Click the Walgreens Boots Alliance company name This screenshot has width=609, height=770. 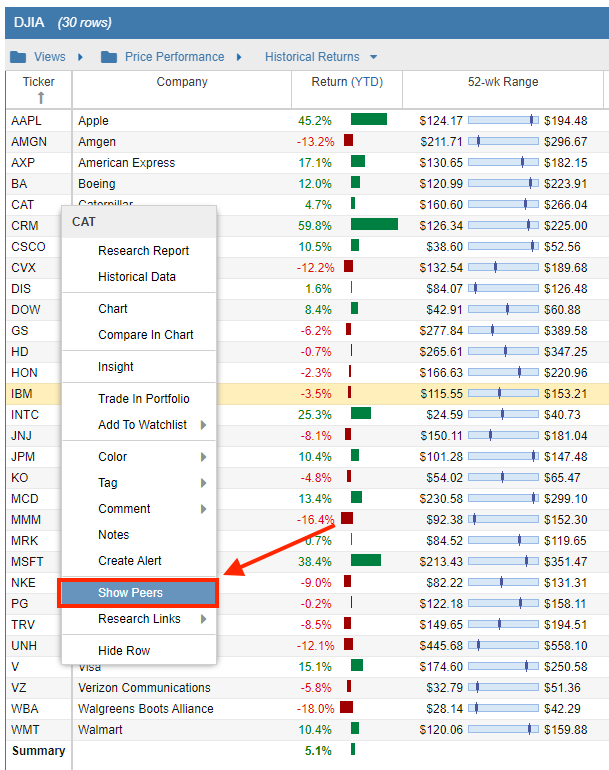(146, 709)
